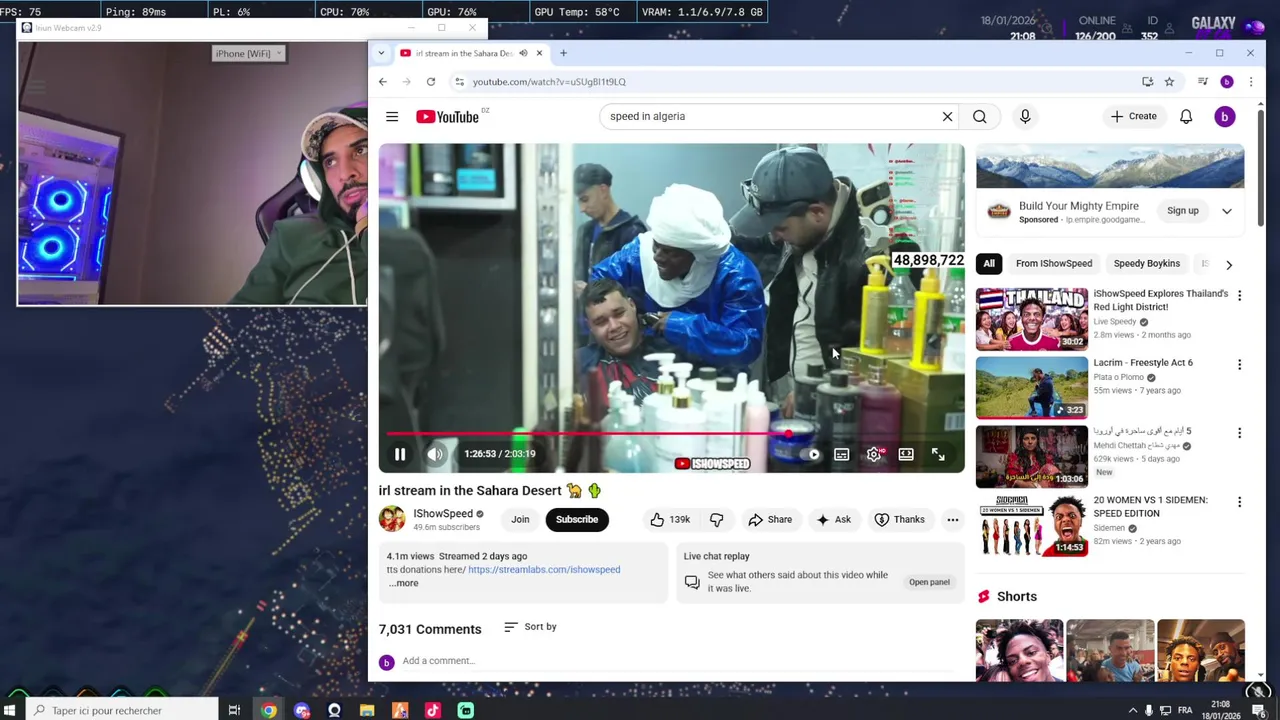The height and width of the screenshot is (720, 1280).
Task: Mute the tab using the speaker icon
Action: [523, 53]
